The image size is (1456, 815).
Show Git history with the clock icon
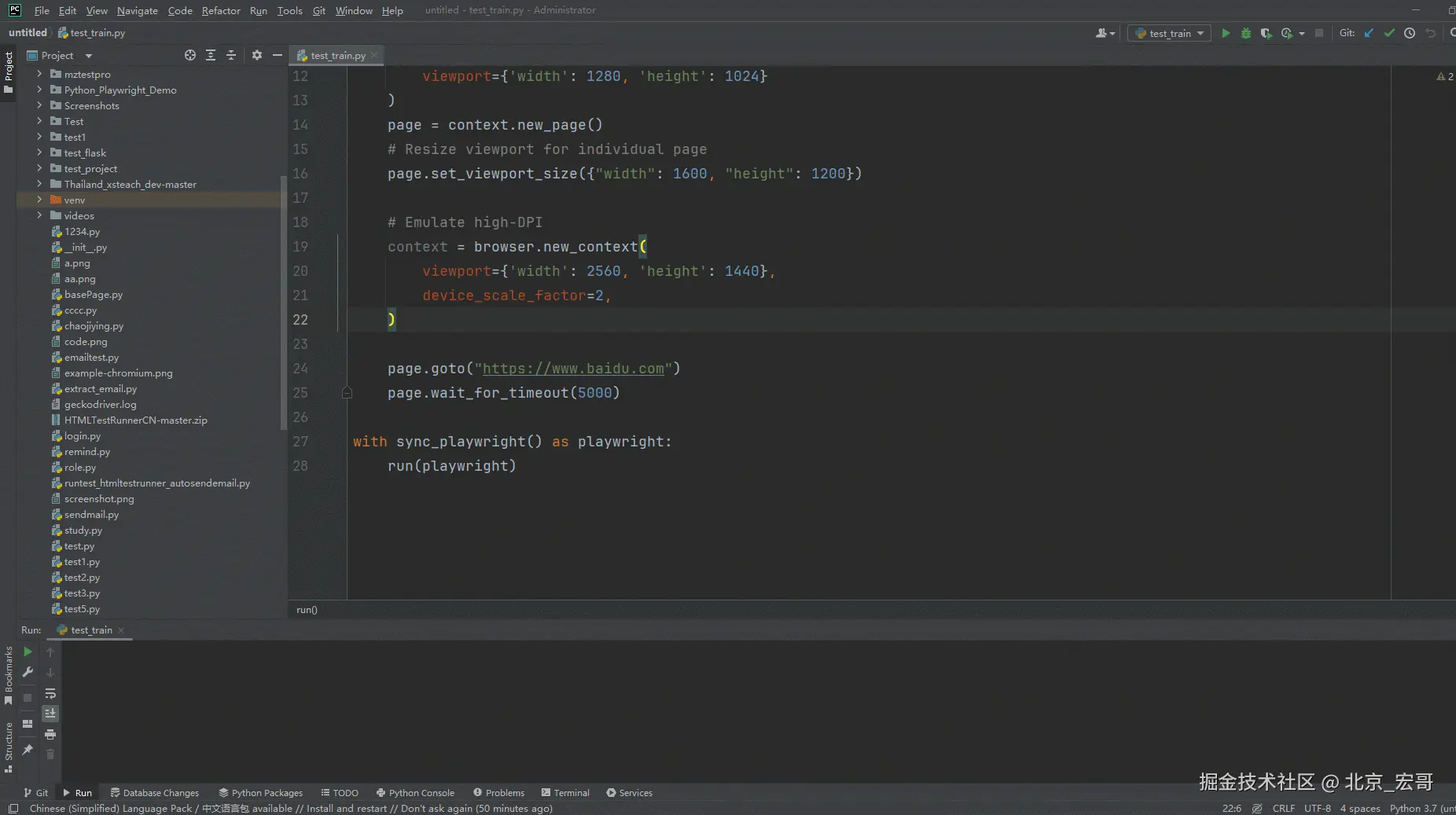point(1410,33)
